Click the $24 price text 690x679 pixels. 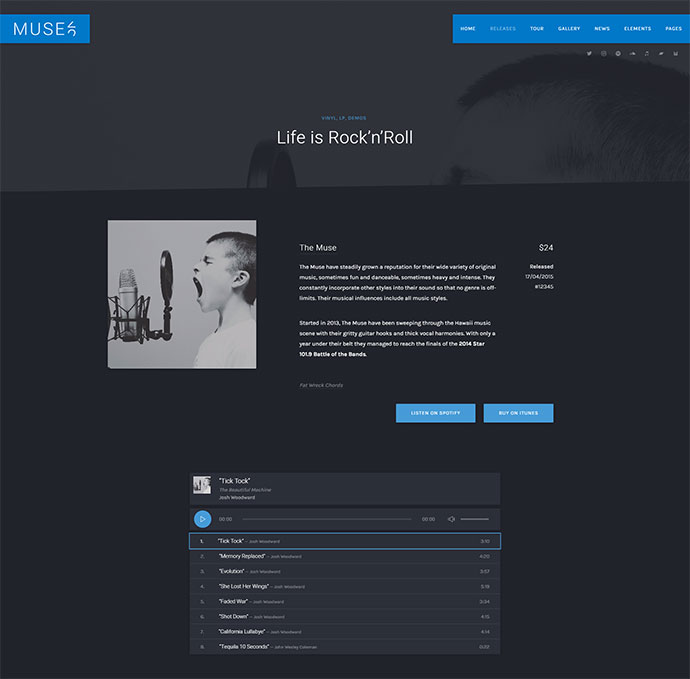point(546,248)
